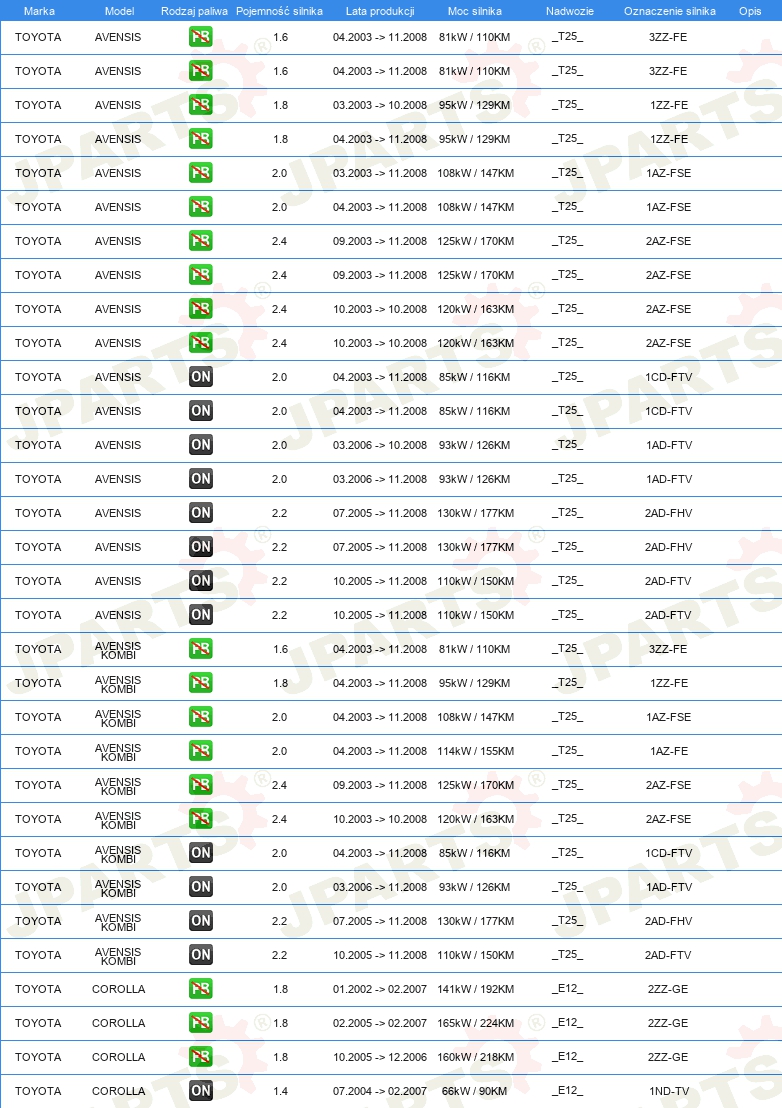Click 1CD-FTV engine code in Avensis Kombi row
The height and width of the screenshot is (1108, 782).
(x=668, y=853)
